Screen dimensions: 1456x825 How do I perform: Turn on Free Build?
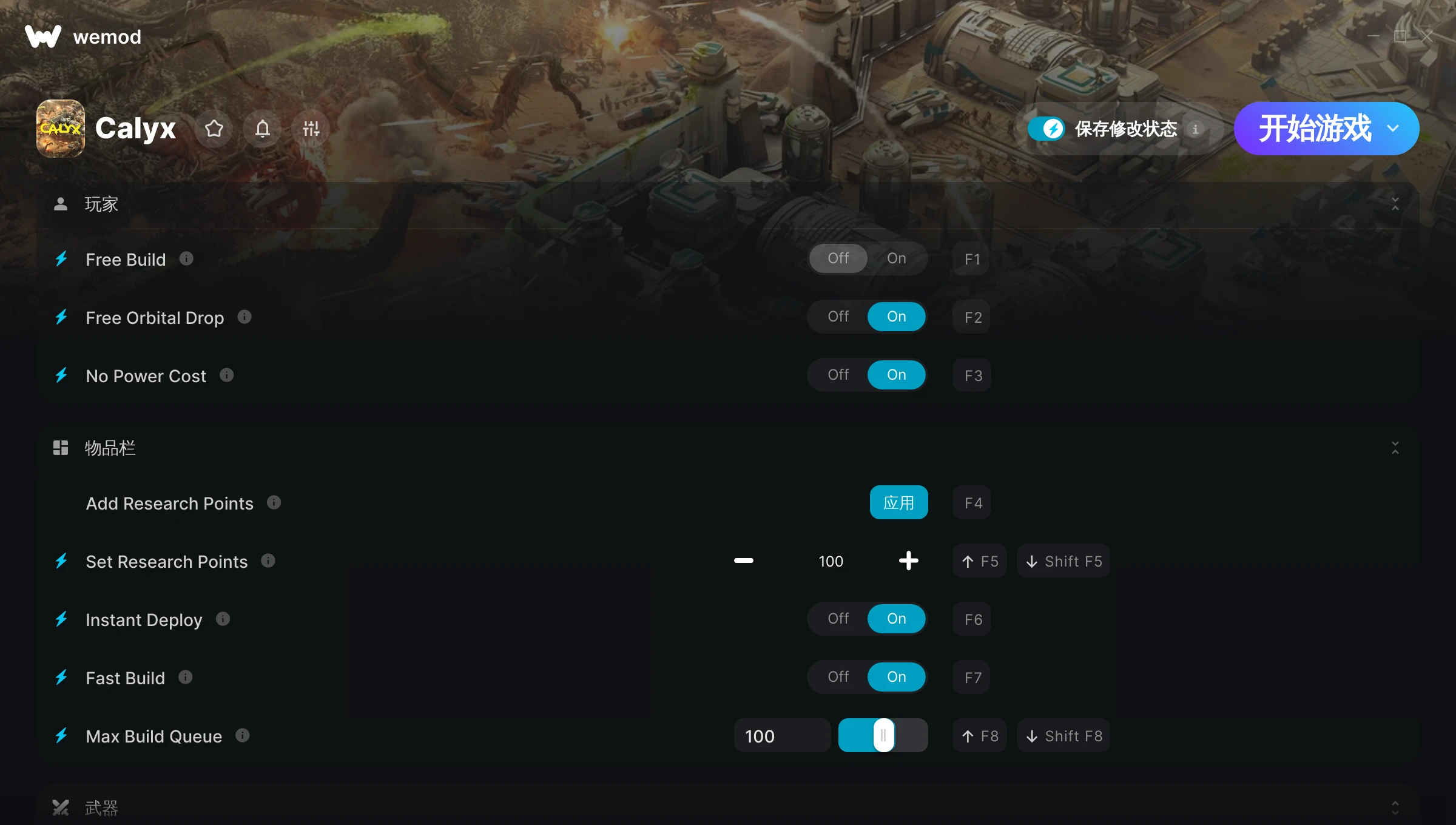pyautogui.click(x=896, y=258)
